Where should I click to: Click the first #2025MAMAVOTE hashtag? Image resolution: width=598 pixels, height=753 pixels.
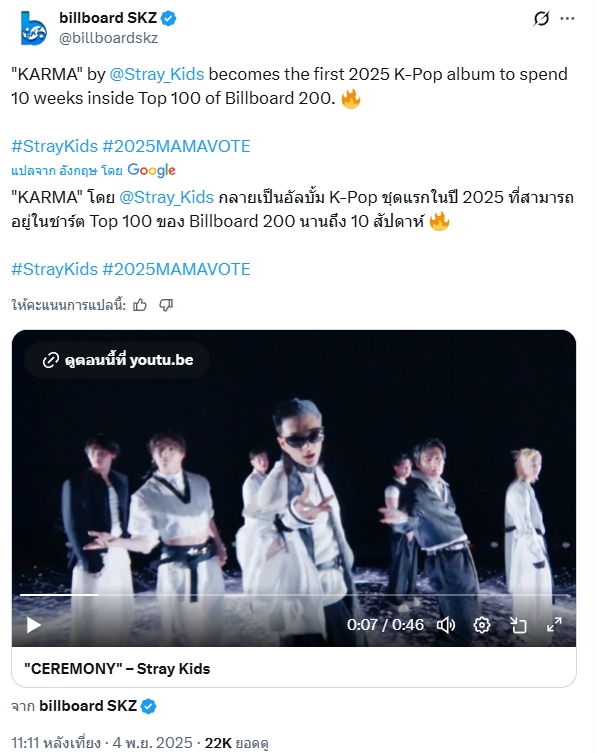[x=176, y=146]
